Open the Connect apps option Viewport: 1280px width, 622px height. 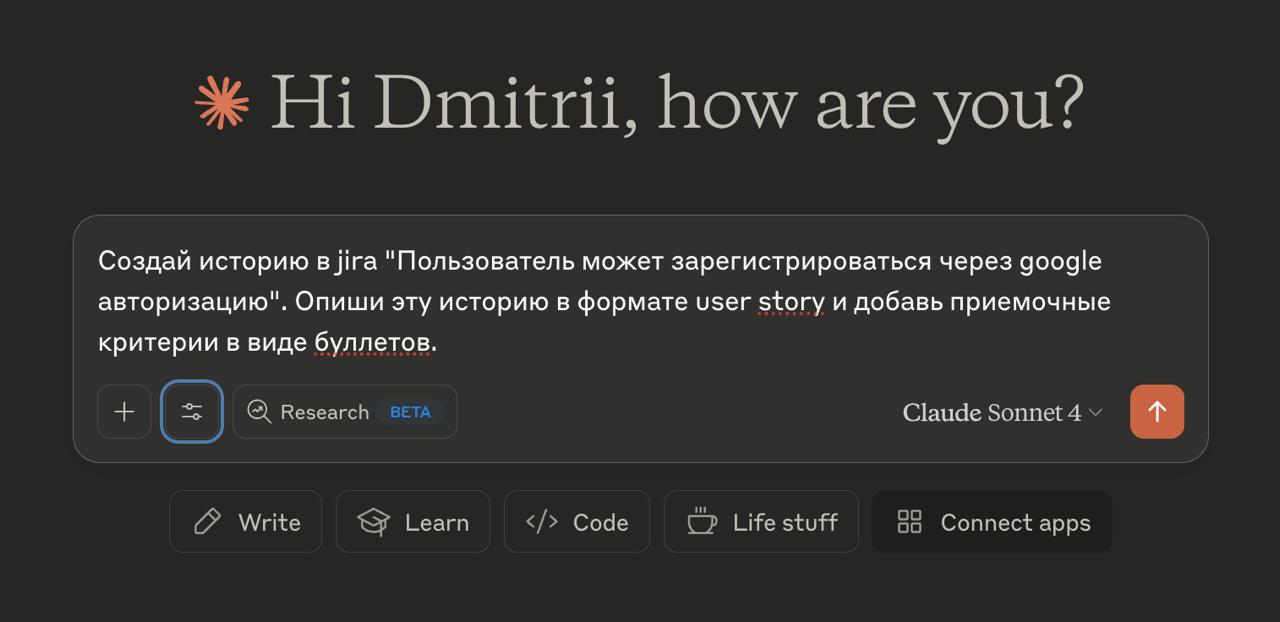click(x=991, y=521)
